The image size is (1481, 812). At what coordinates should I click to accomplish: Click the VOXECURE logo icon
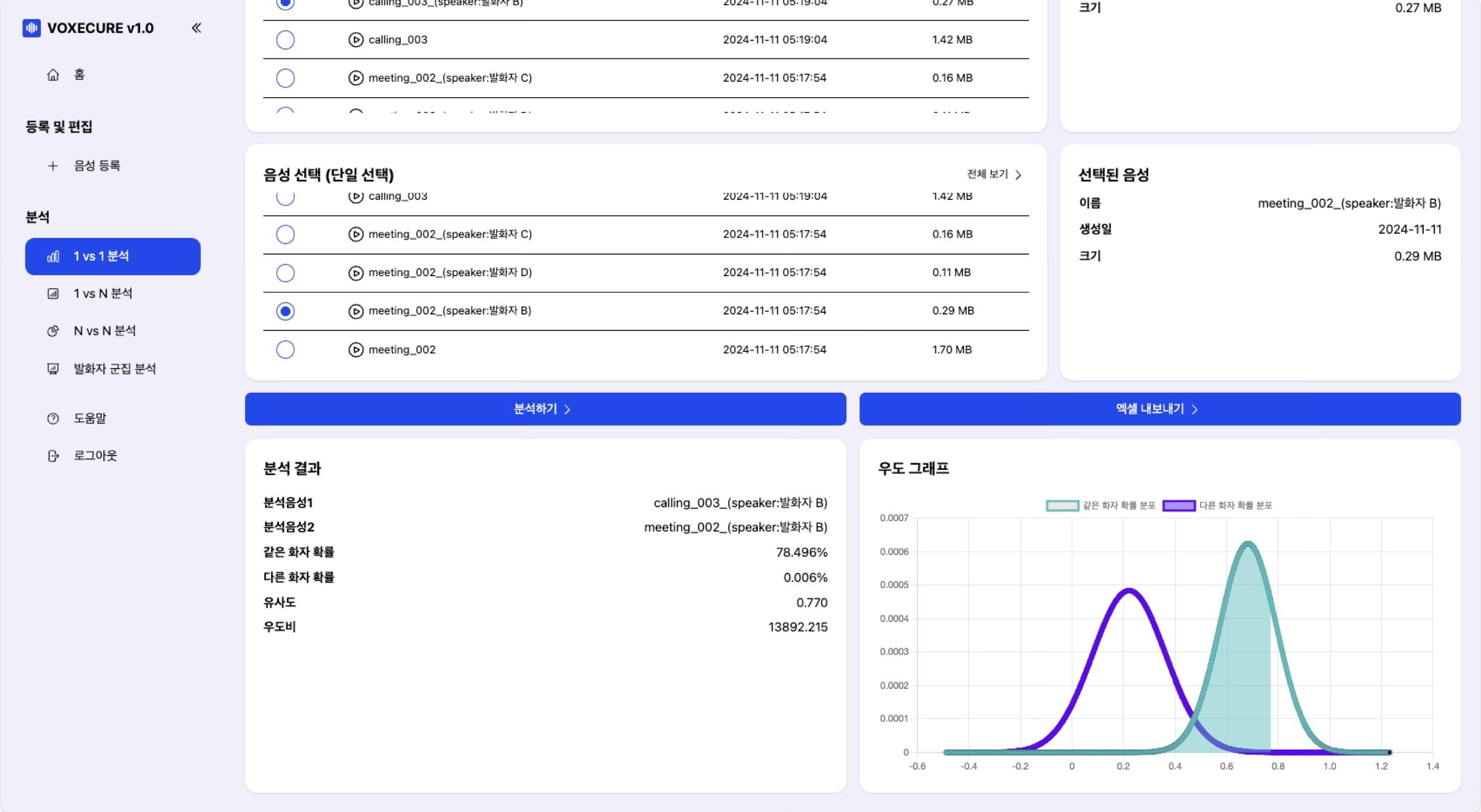[x=32, y=28]
